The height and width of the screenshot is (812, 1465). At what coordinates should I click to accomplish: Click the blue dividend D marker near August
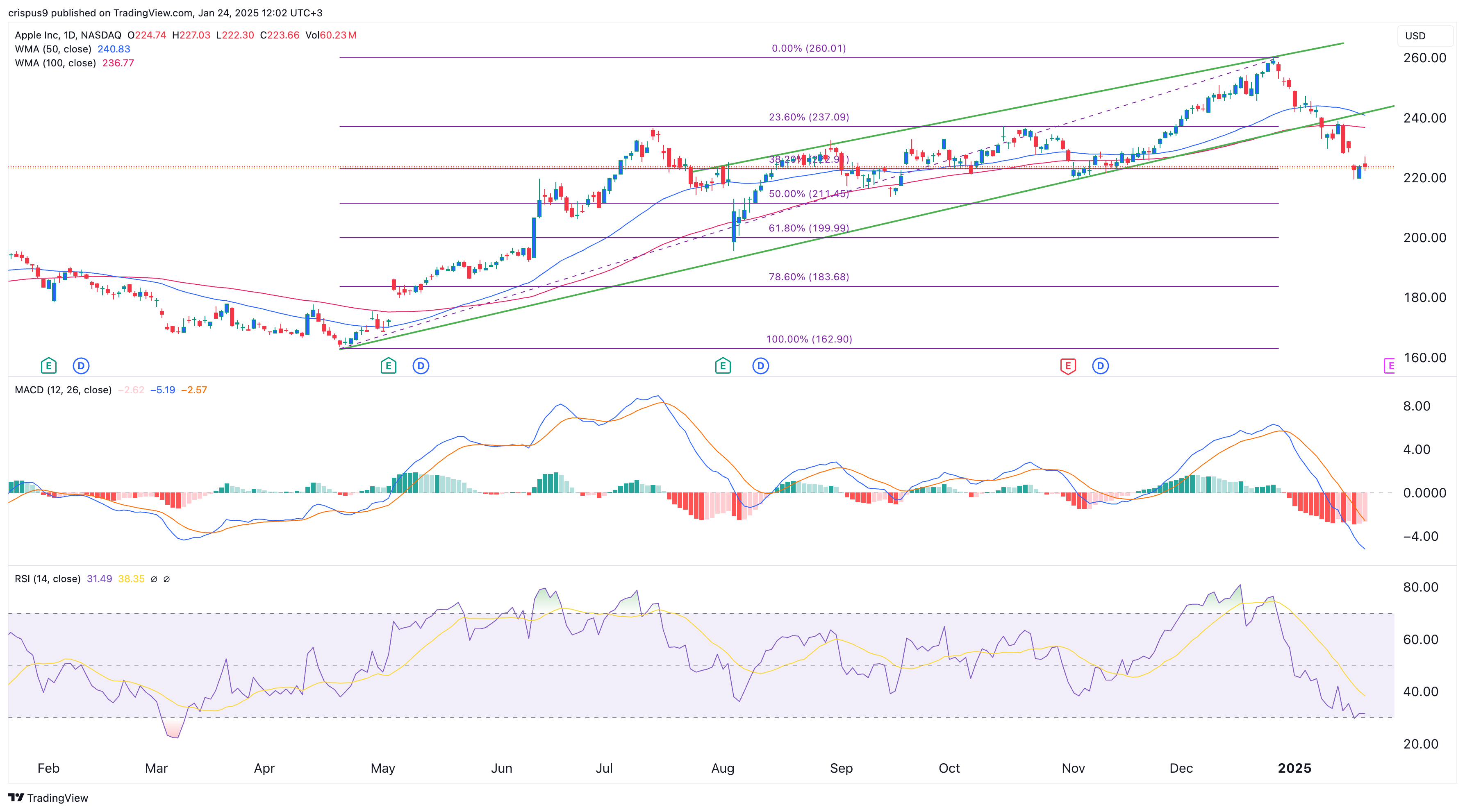tap(762, 366)
